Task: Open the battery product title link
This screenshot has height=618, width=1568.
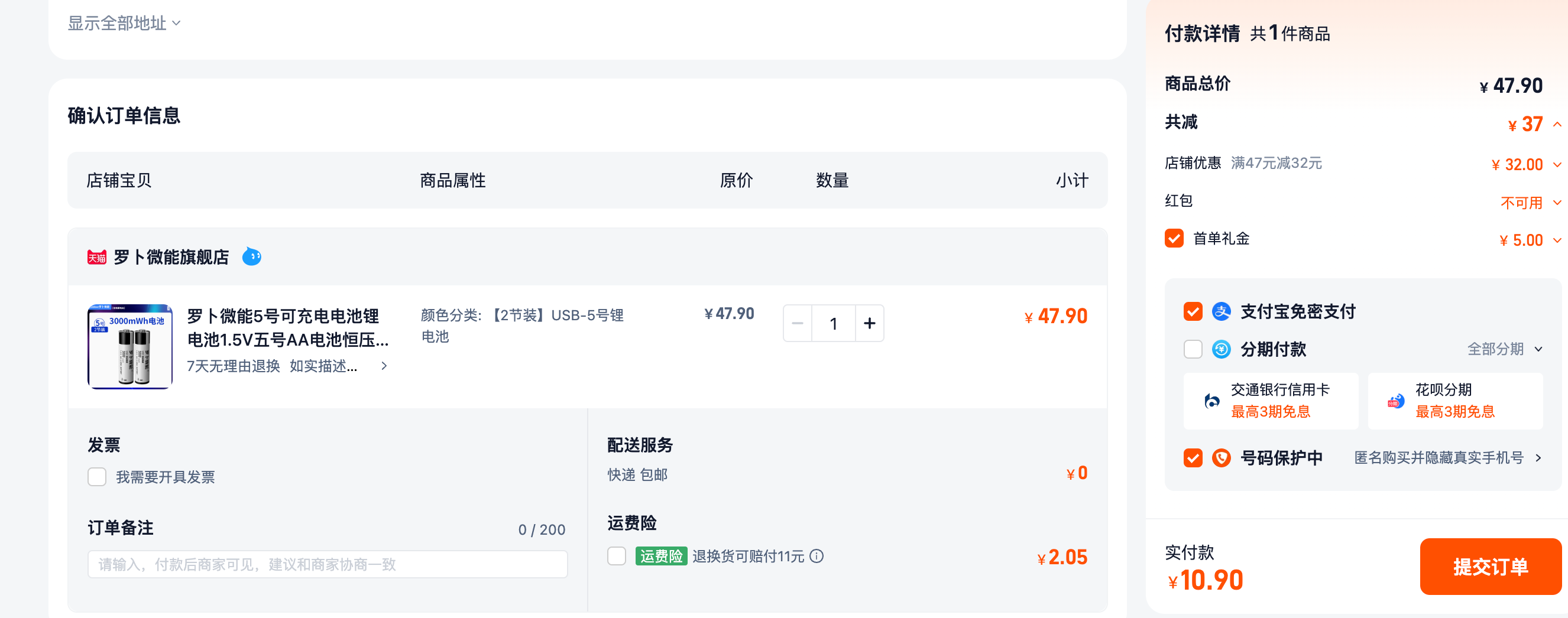Action: 287,328
